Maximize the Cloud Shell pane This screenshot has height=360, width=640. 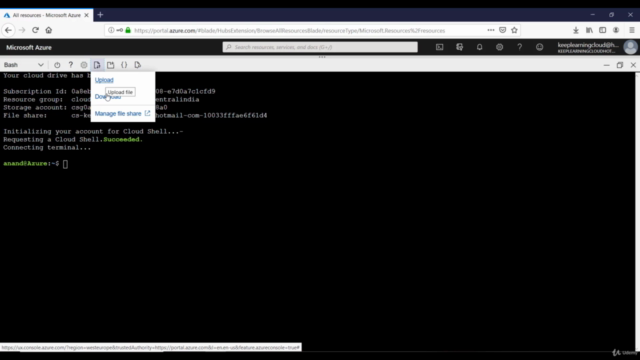tap(620, 65)
